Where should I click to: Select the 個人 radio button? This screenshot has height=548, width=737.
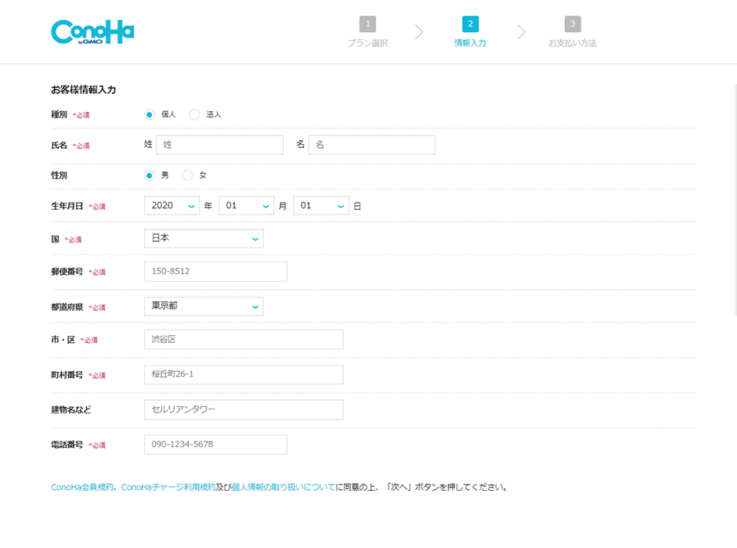tap(150, 115)
